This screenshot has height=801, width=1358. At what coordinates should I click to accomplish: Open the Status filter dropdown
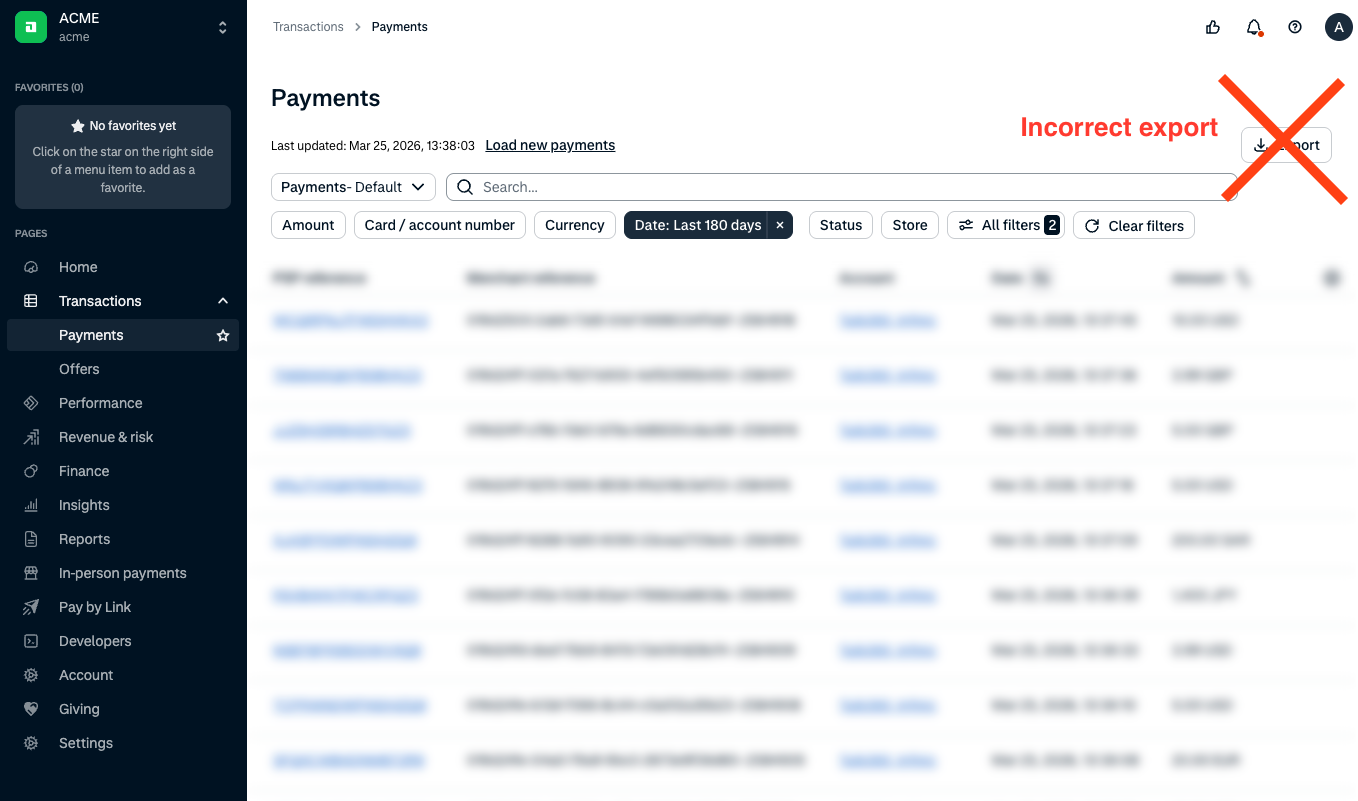point(840,225)
